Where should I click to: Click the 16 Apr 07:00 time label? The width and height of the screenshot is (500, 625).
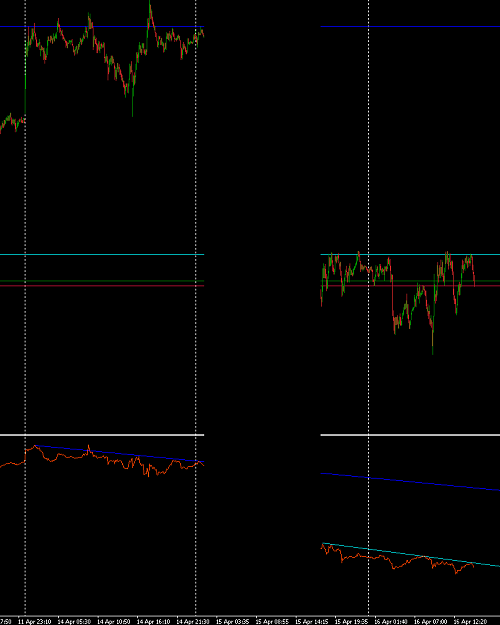[x=431, y=621]
